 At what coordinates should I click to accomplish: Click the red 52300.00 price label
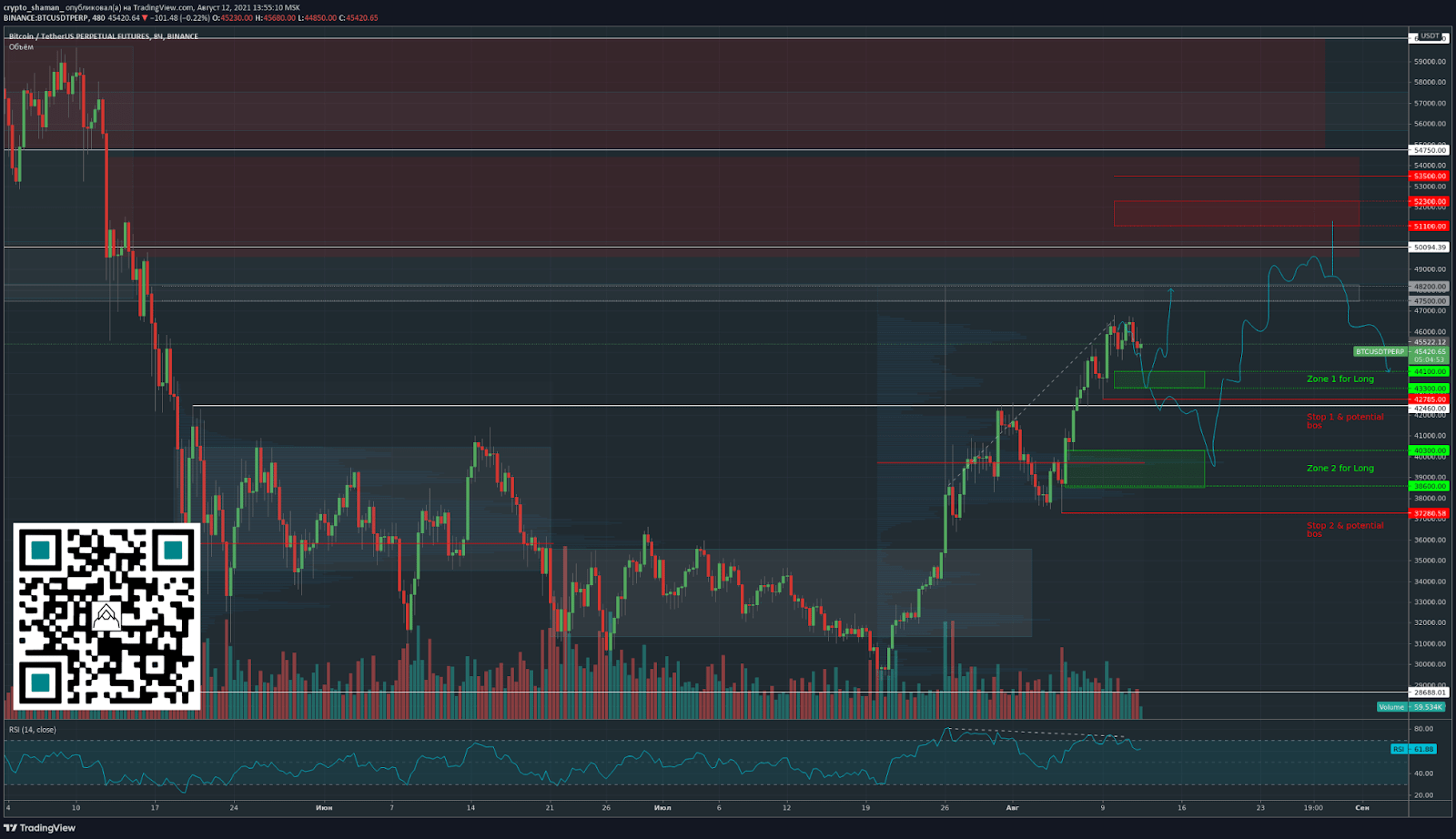tap(1429, 201)
